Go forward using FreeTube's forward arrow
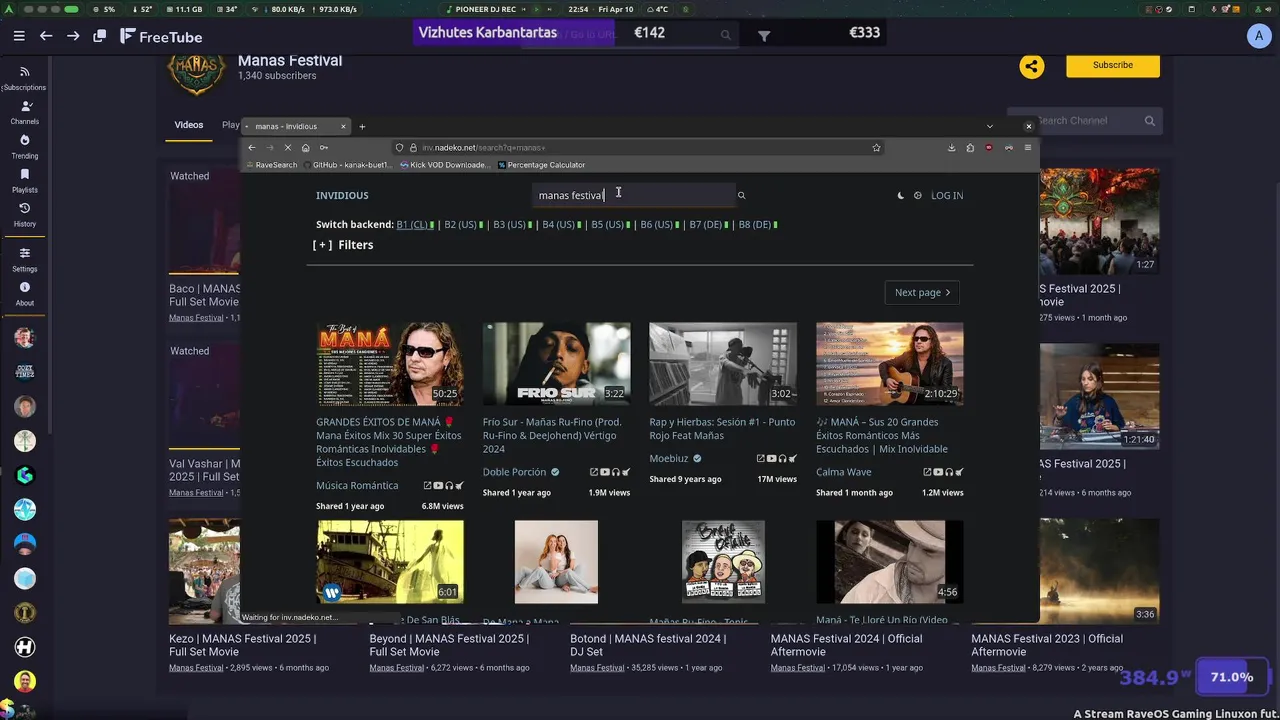 click(x=73, y=36)
